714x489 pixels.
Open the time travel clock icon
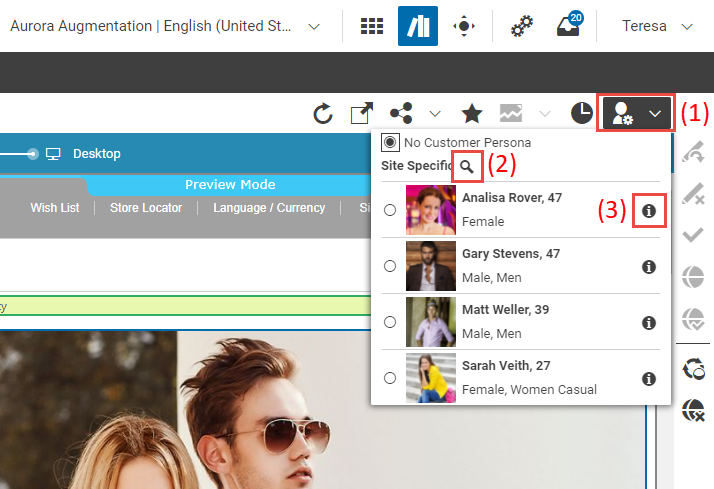581,114
